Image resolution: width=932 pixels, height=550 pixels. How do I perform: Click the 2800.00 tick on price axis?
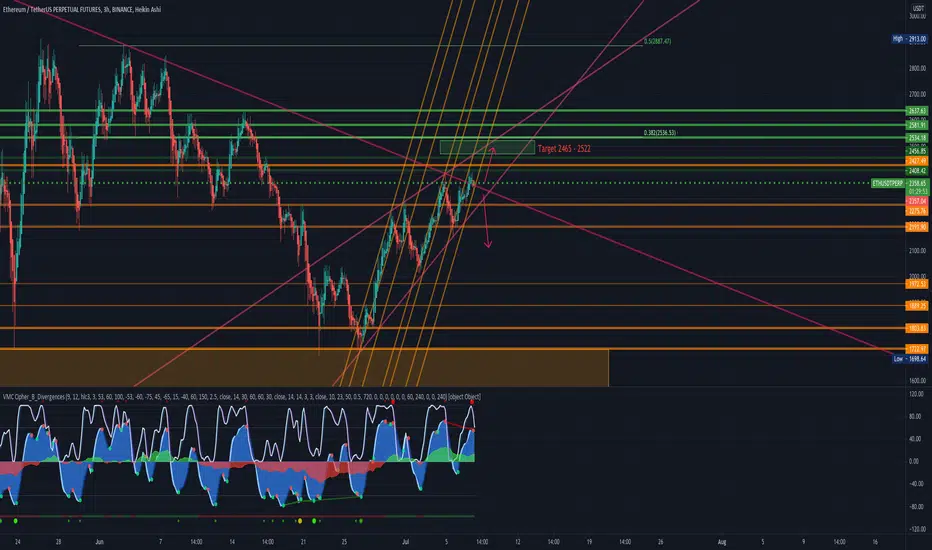pos(917,68)
